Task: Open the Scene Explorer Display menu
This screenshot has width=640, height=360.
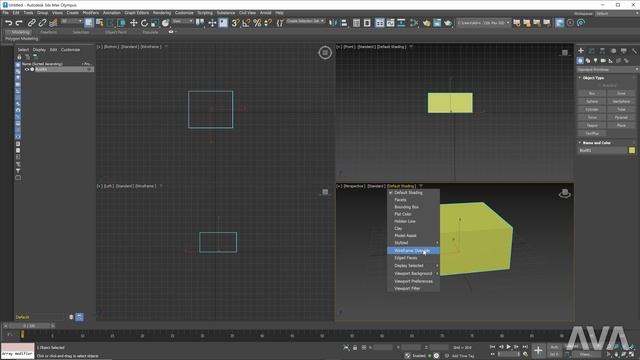Action: (x=39, y=50)
